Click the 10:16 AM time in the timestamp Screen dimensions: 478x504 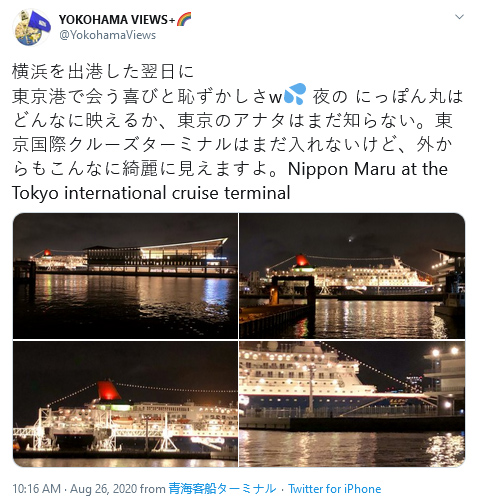click(37, 489)
